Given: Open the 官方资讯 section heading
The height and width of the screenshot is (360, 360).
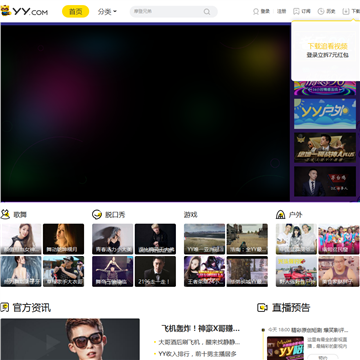Looking at the screenshot, I should coord(32,307).
